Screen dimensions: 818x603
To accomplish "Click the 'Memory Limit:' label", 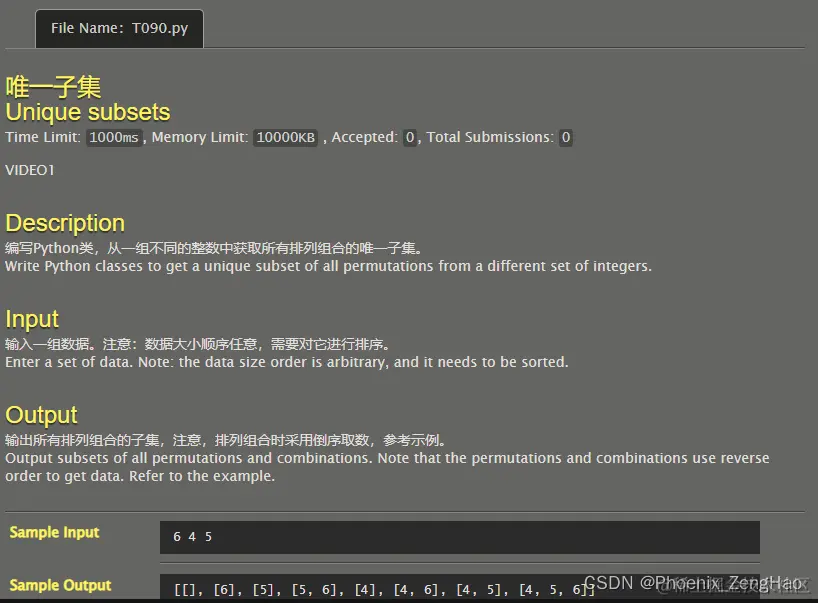I will point(200,137).
